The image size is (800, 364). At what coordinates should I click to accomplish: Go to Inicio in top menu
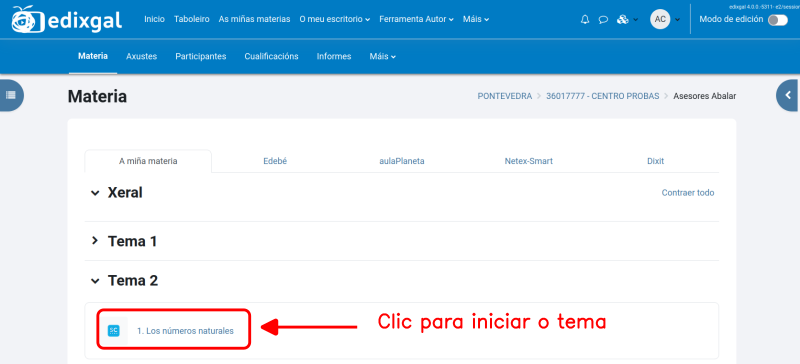tap(154, 19)
